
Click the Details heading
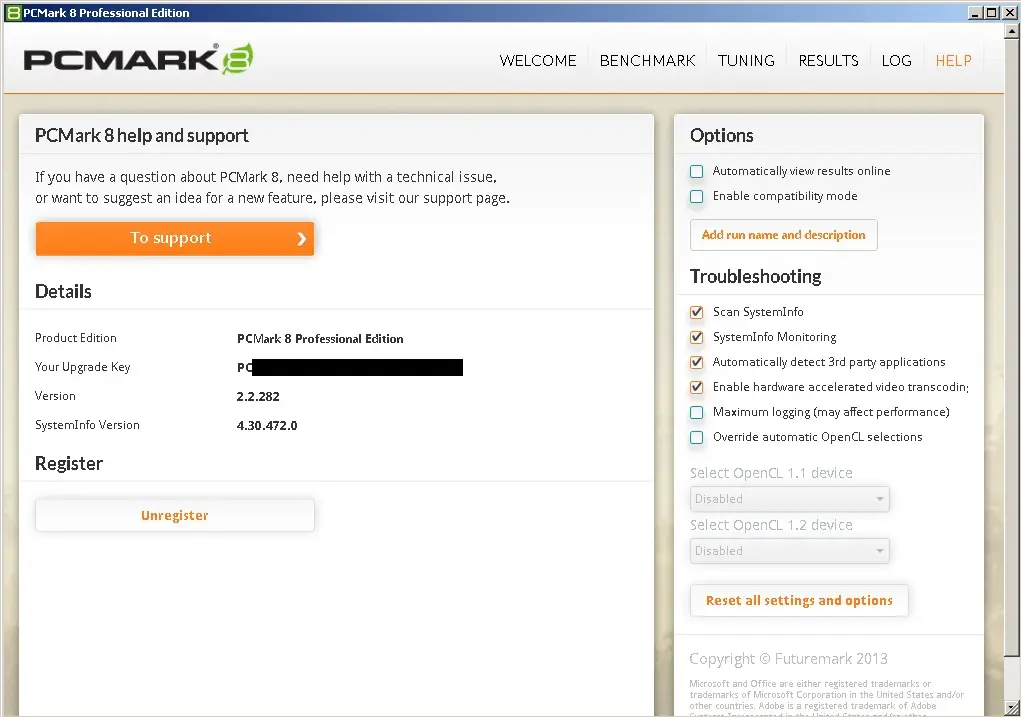coord(63,292)
